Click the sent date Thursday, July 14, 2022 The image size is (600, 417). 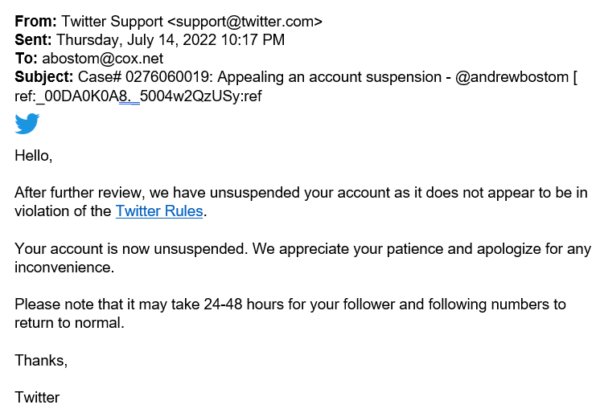coord(137,40)
